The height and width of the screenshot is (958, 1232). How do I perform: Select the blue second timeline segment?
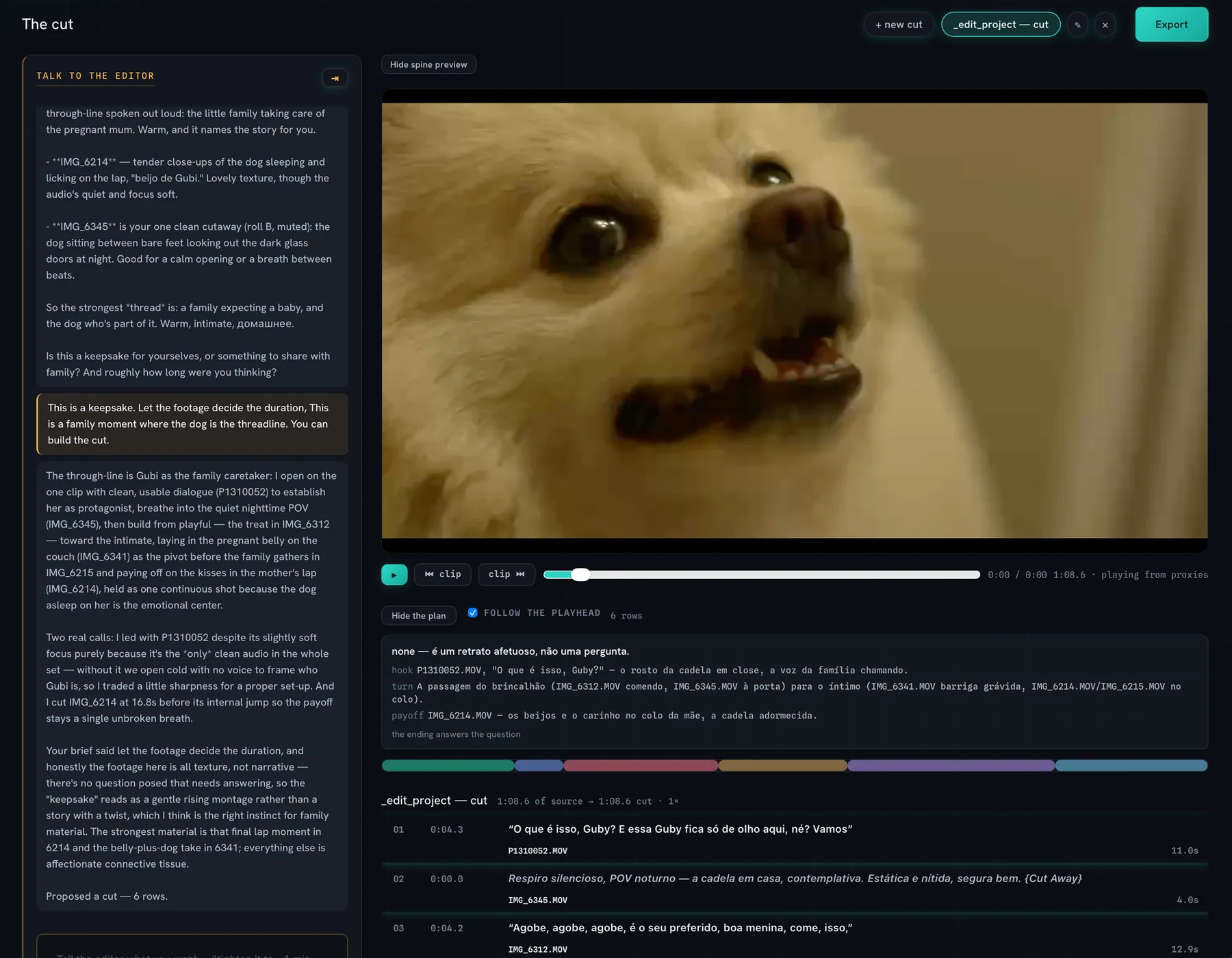click(539, 766)
